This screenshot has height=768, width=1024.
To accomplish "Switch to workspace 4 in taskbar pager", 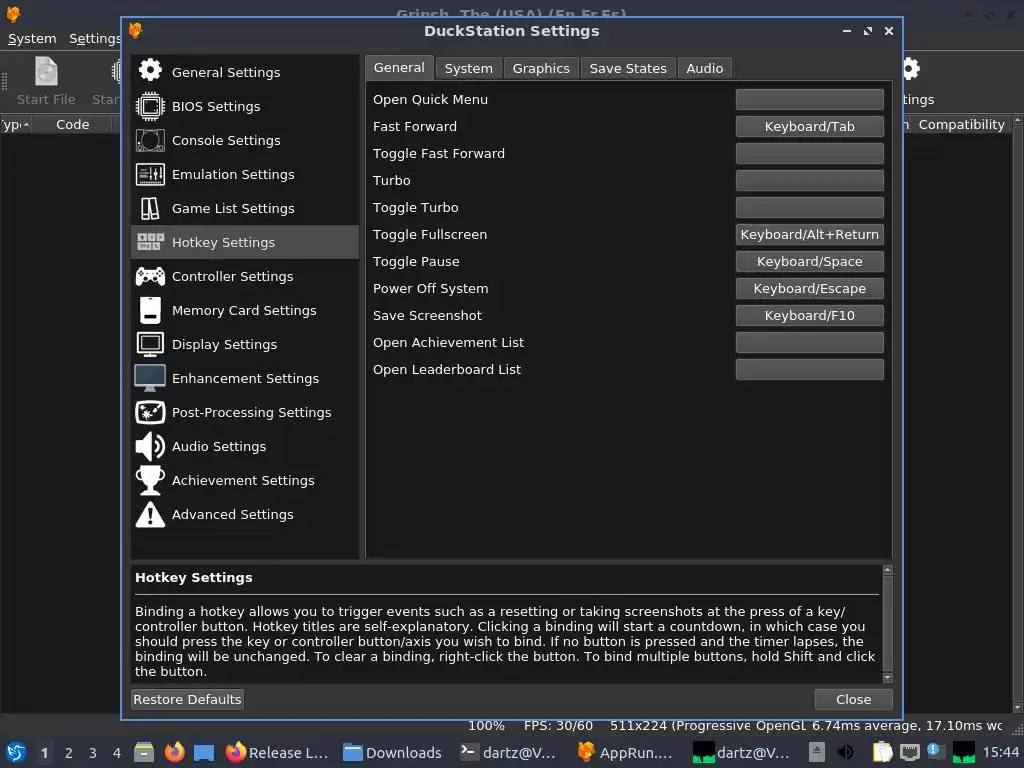I will 117,753.
